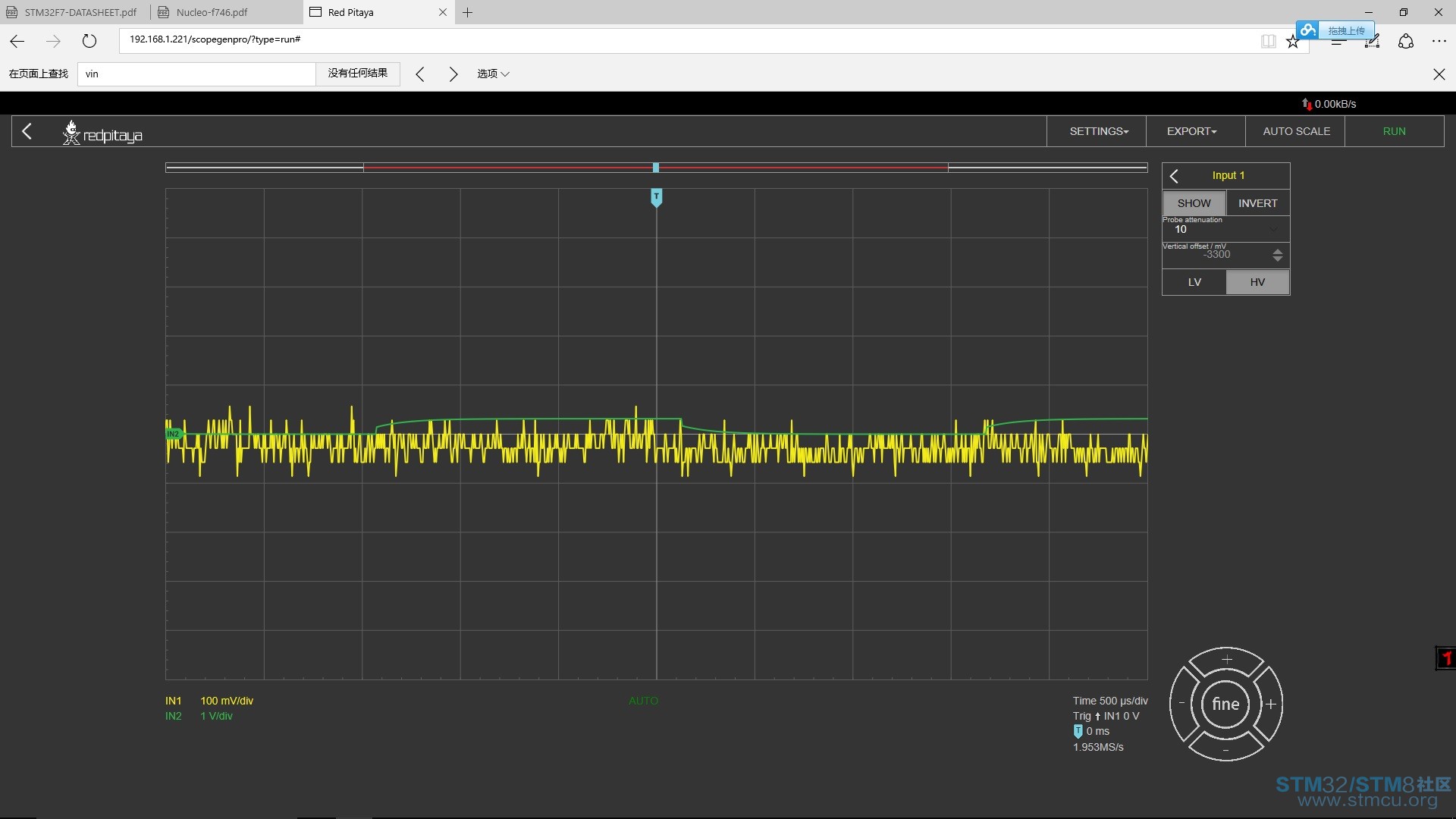1456x819 pixels.
Task: Switch to the Nucleo-f746.pdf tab
Action: point(212,12)
